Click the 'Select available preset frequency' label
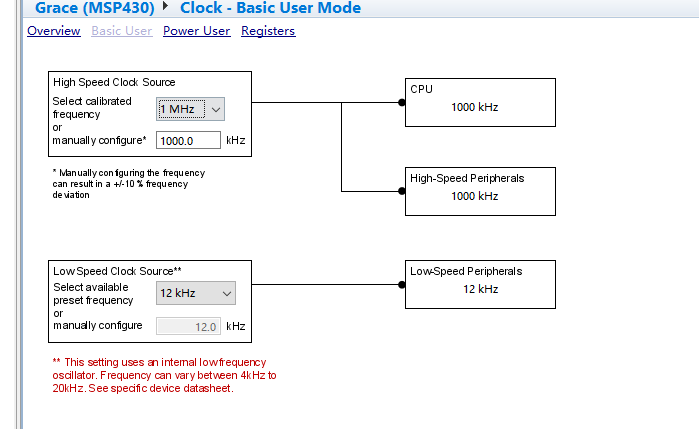 point(93,293)
